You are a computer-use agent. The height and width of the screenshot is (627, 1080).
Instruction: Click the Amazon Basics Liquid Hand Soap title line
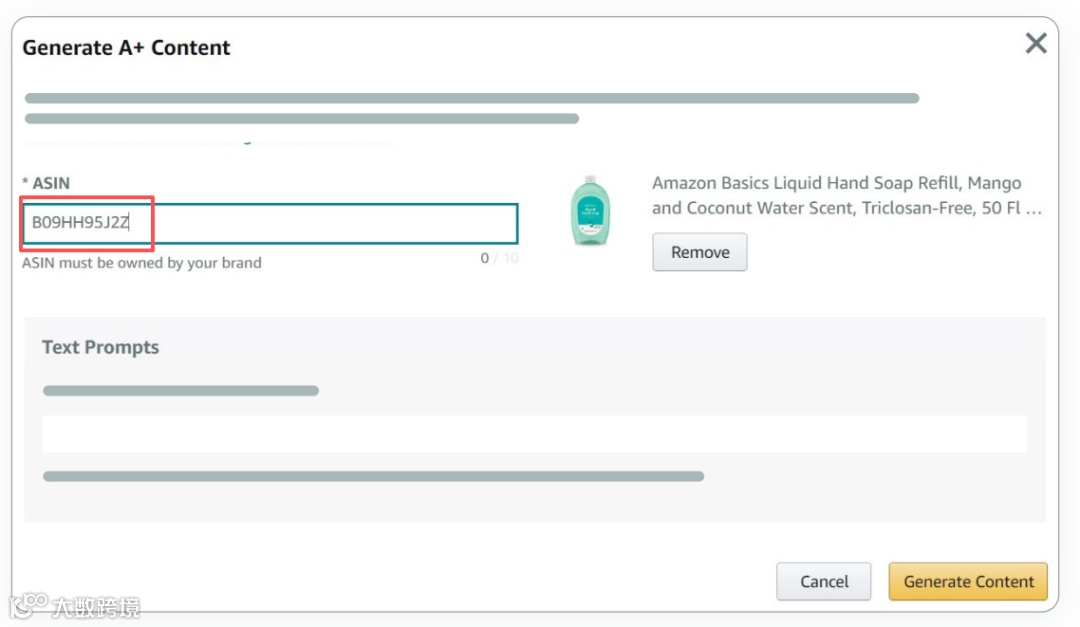pos(836,183)
